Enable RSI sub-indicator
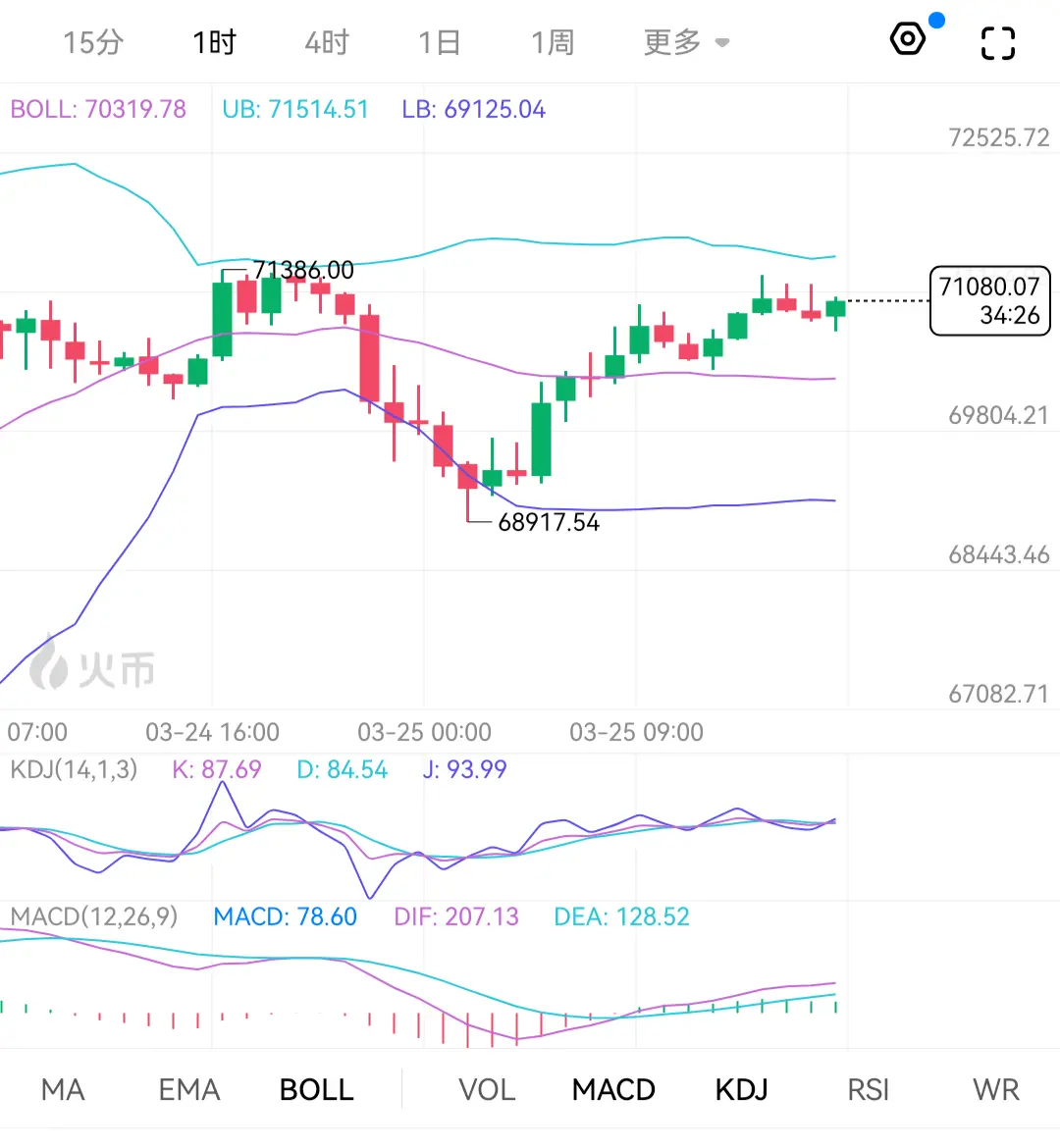 coord(868,1090)
